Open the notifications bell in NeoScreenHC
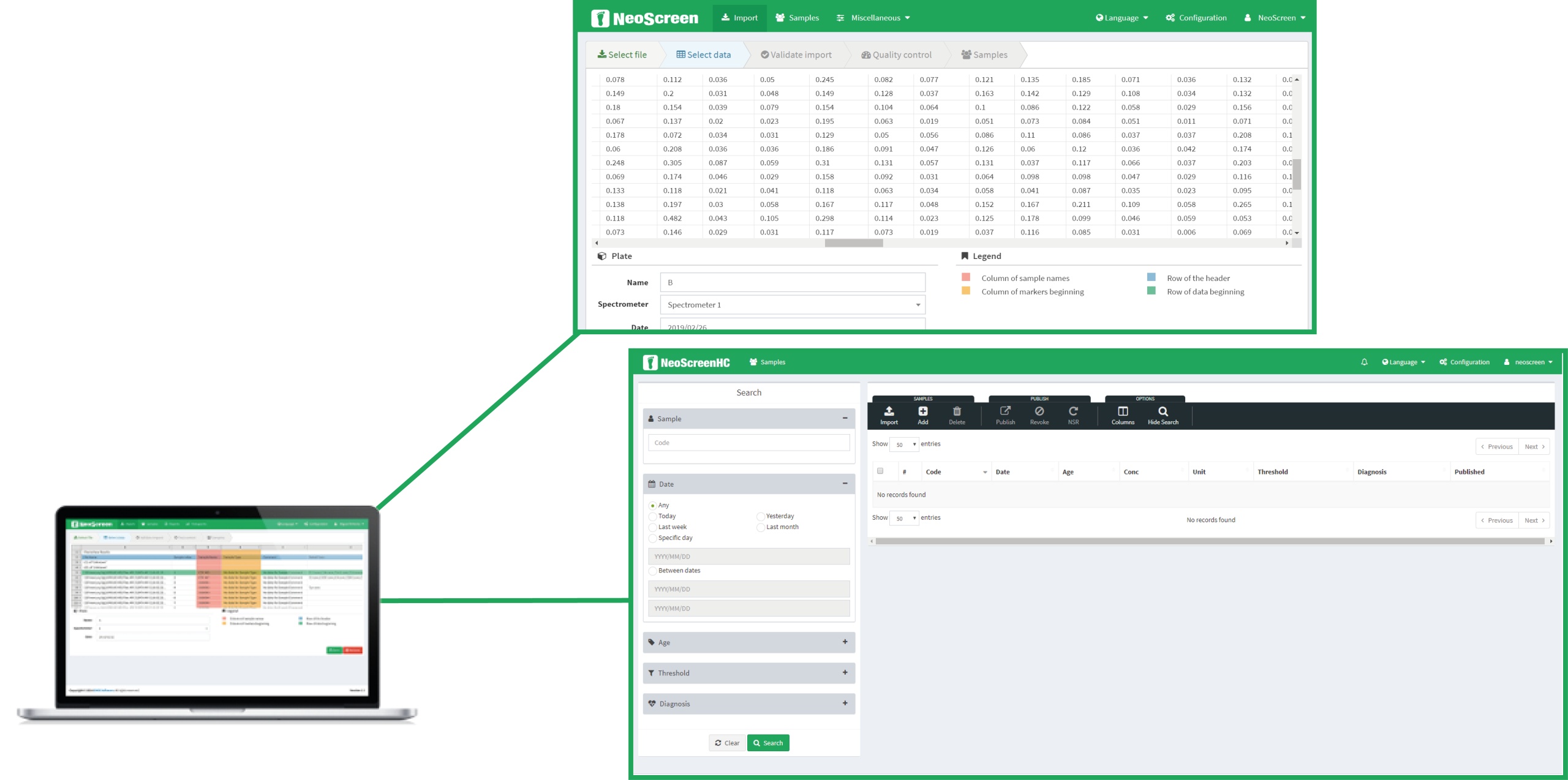Viewport: 1568px width, 780px height. point(1364,362)
